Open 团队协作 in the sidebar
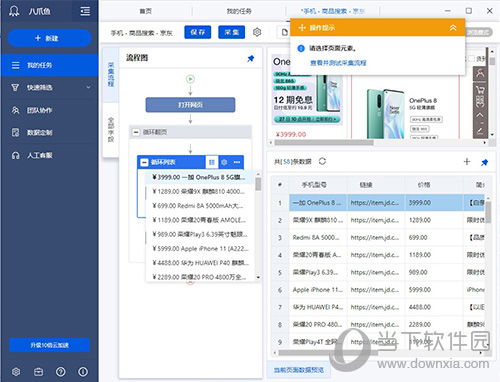This screenshot has height=382, width=500. [x=39, y=110]
